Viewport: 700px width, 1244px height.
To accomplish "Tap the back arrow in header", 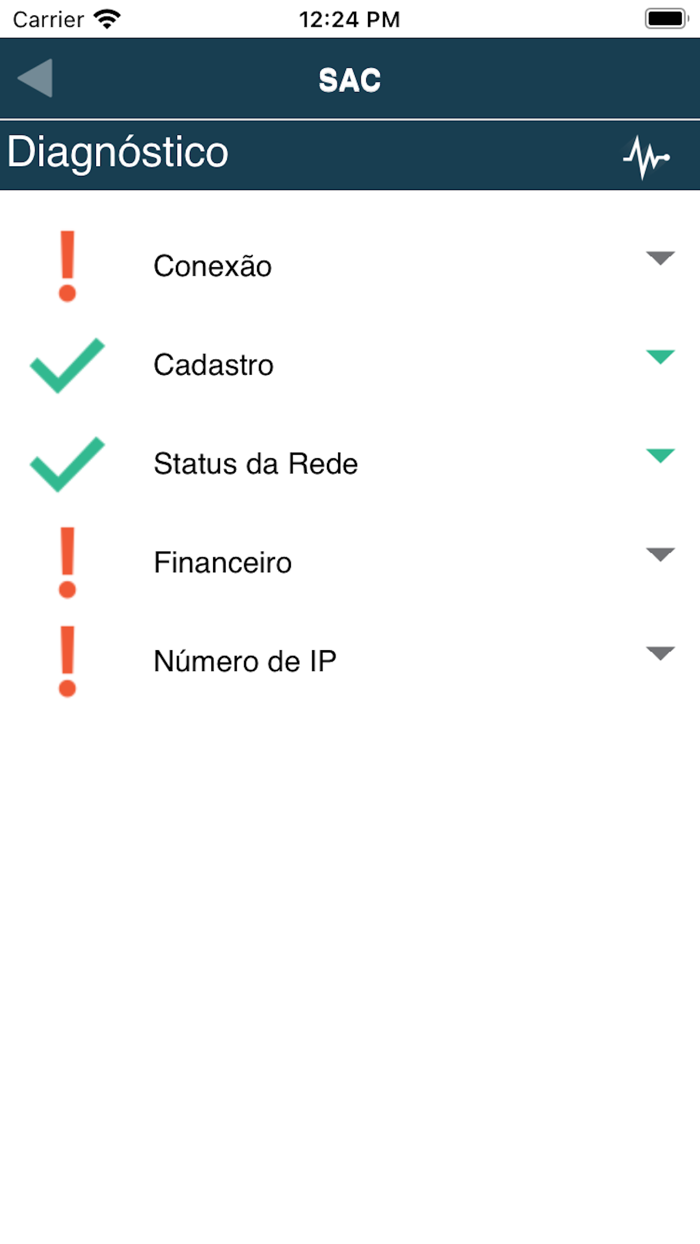I will pyautogui.click(x=36, y=79).
